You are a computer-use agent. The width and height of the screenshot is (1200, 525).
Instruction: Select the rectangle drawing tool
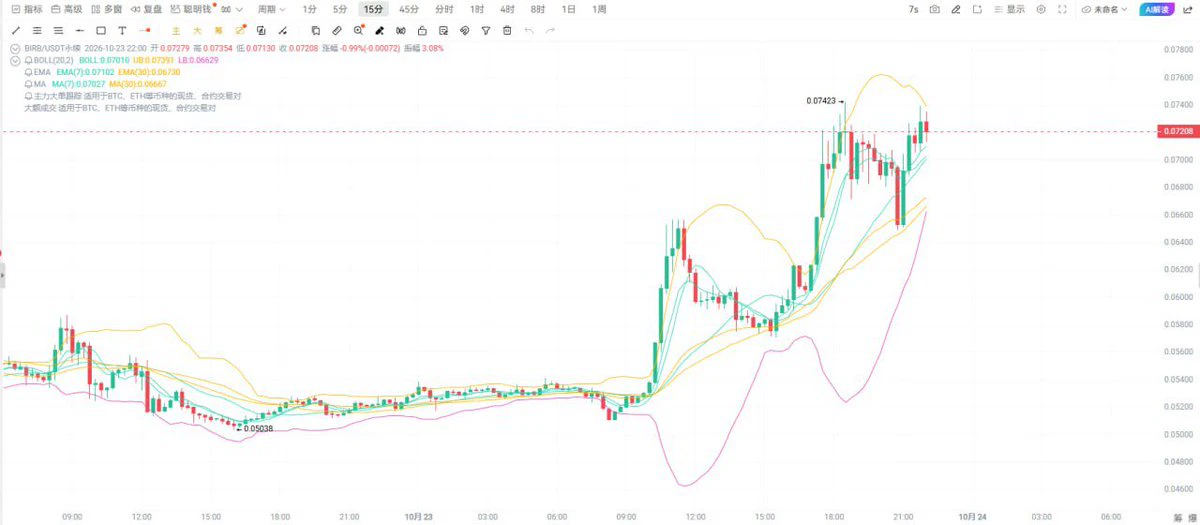(x=101, y=30)
